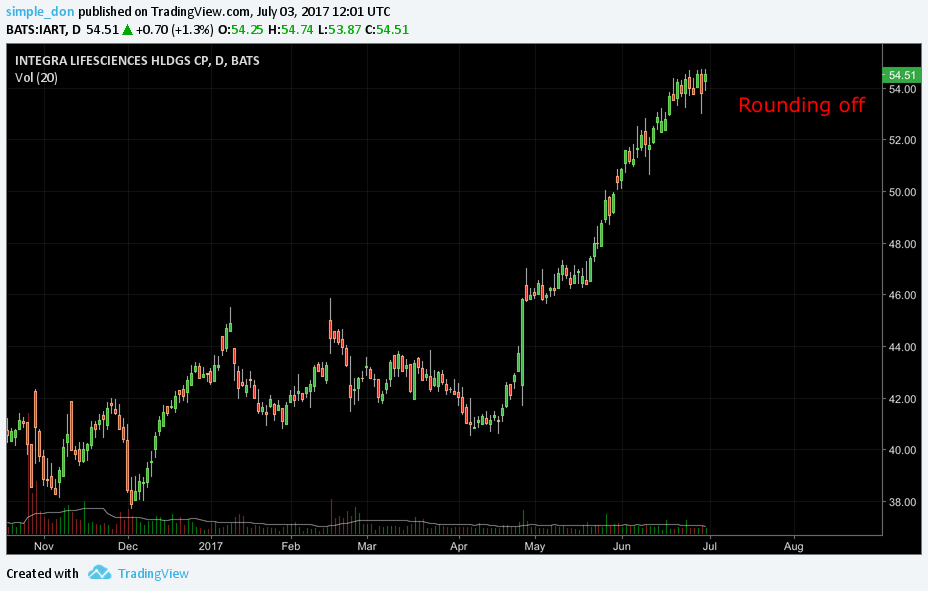Click the Nov date axis label
928x591 pixels.
(43, 546)
